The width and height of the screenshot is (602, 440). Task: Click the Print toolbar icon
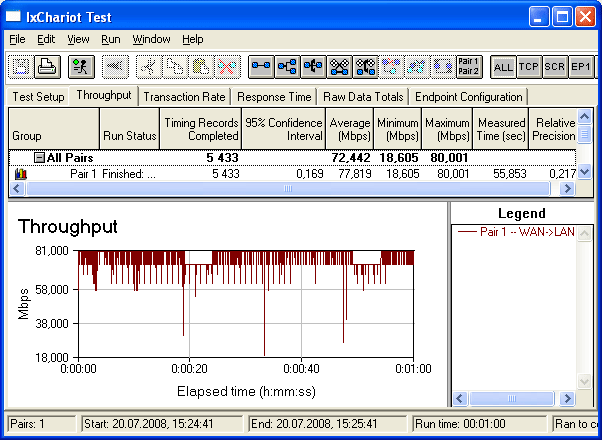point(48,67)
